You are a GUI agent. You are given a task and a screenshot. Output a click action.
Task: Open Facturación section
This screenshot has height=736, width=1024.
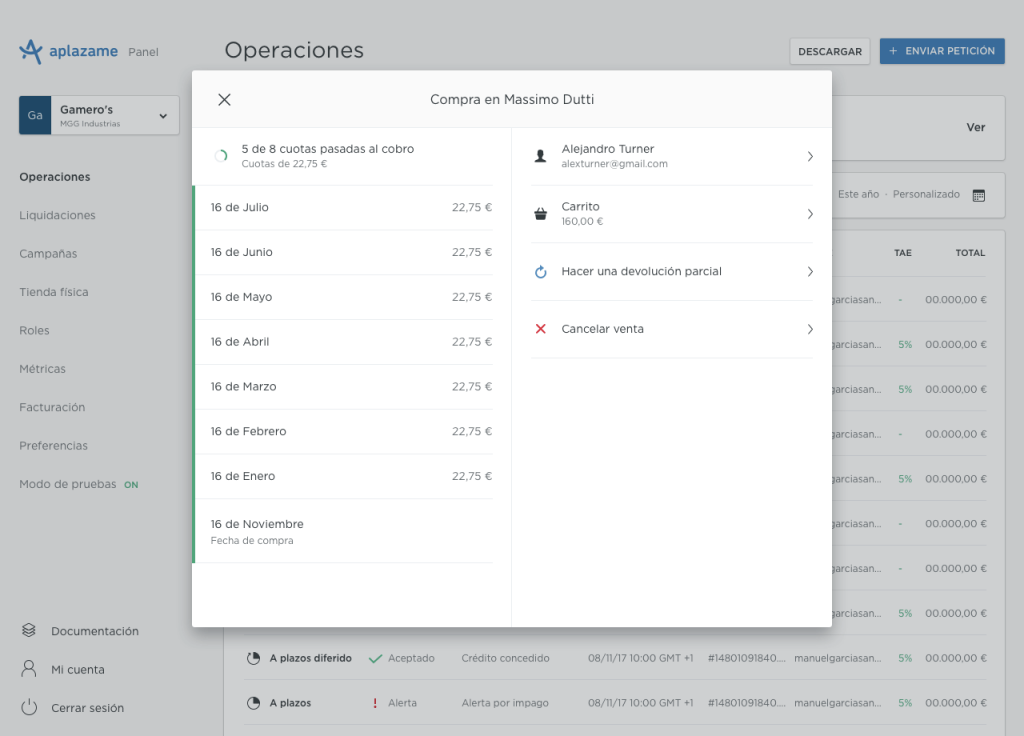click(x=52, y=407)
